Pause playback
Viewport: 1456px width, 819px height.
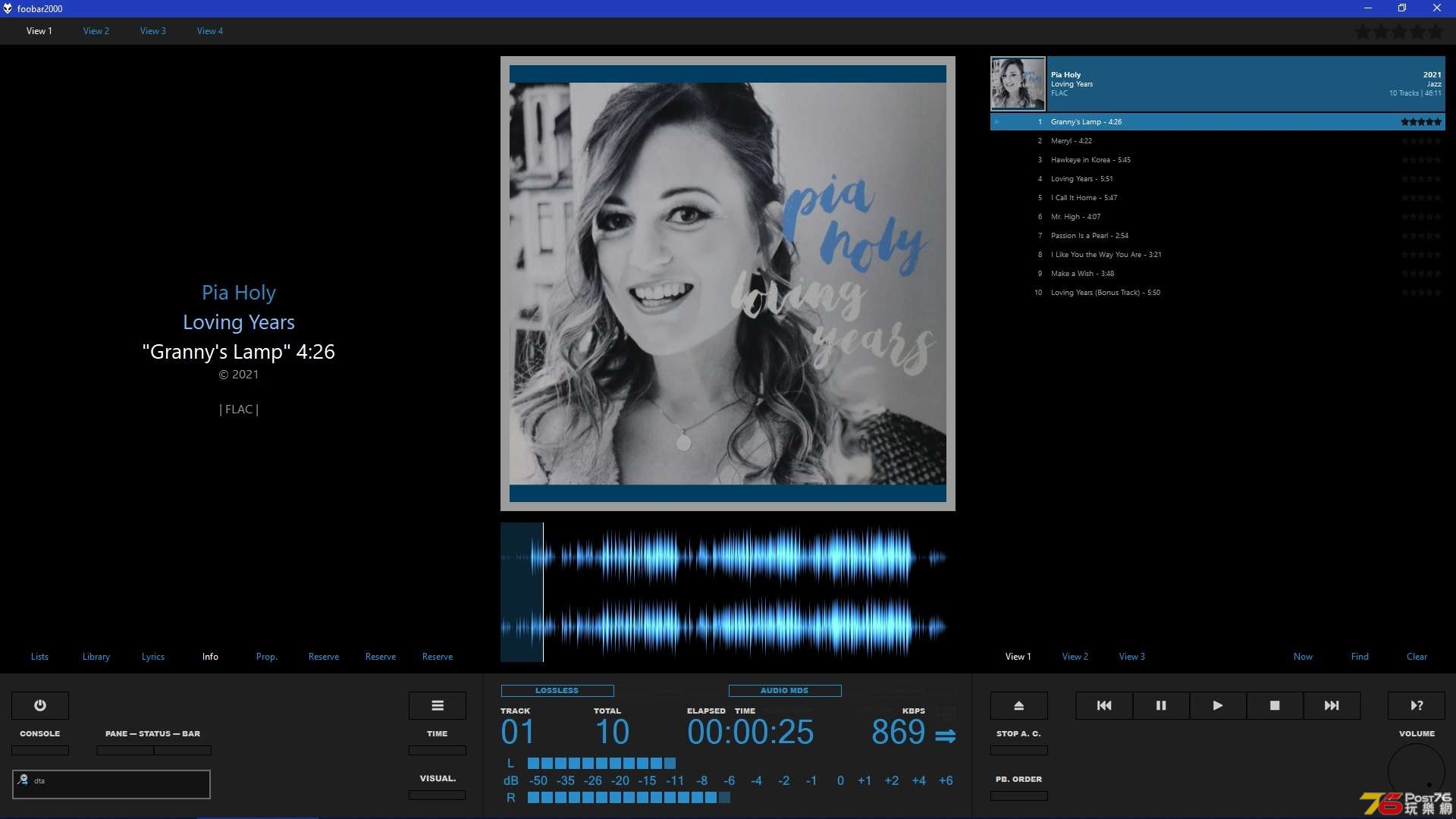point(1161,705)
